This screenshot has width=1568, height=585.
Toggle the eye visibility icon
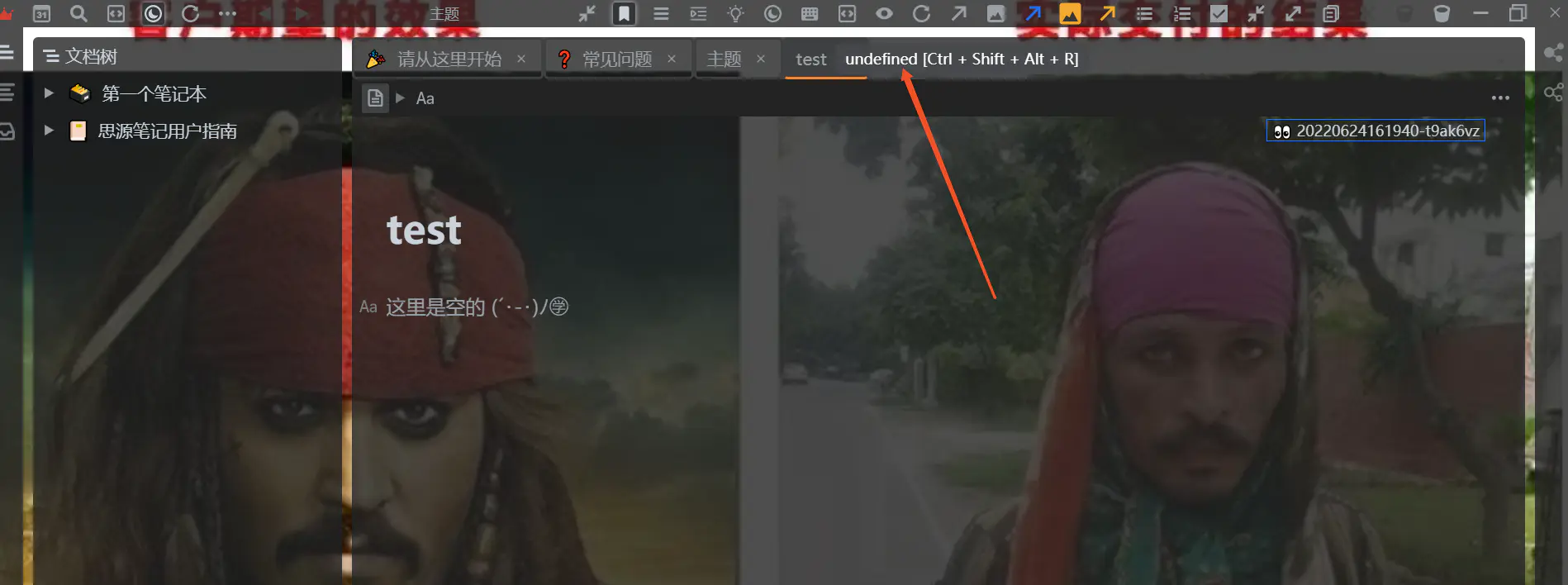[x=884, y=13]
